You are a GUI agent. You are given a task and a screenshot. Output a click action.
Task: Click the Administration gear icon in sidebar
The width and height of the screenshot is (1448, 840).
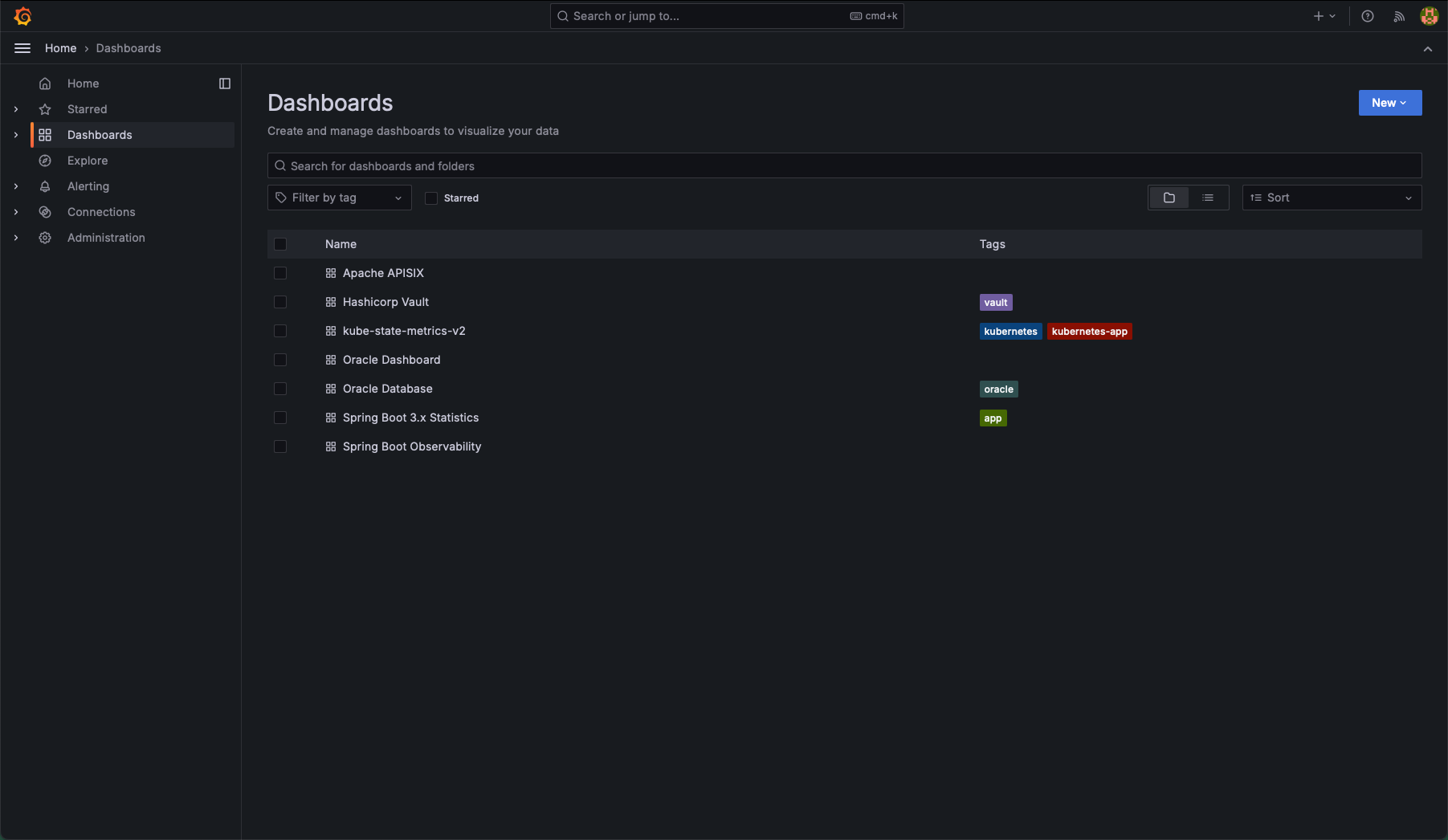[x=45, y=238]
